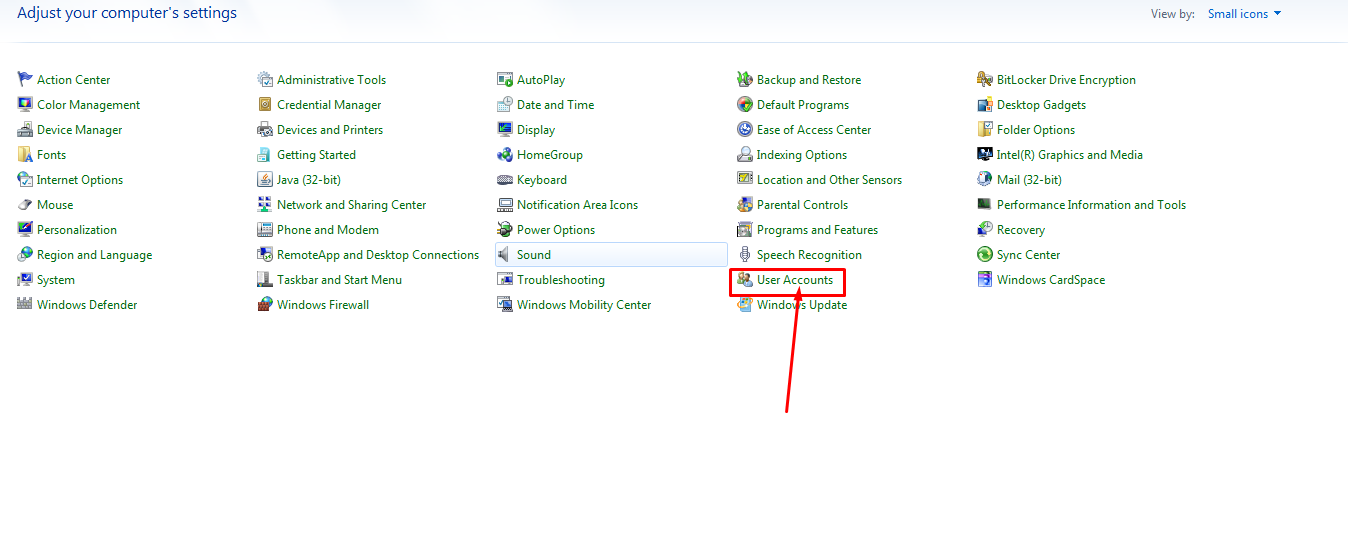Open the AutoPlay icon
1348x547 pixels.
[x=505, y=80]
